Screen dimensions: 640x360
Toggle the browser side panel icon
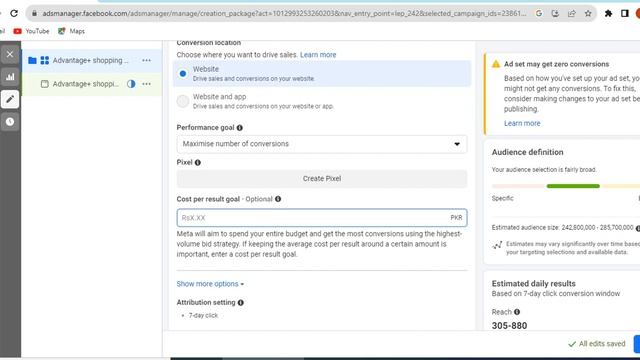tap(624, 13)
